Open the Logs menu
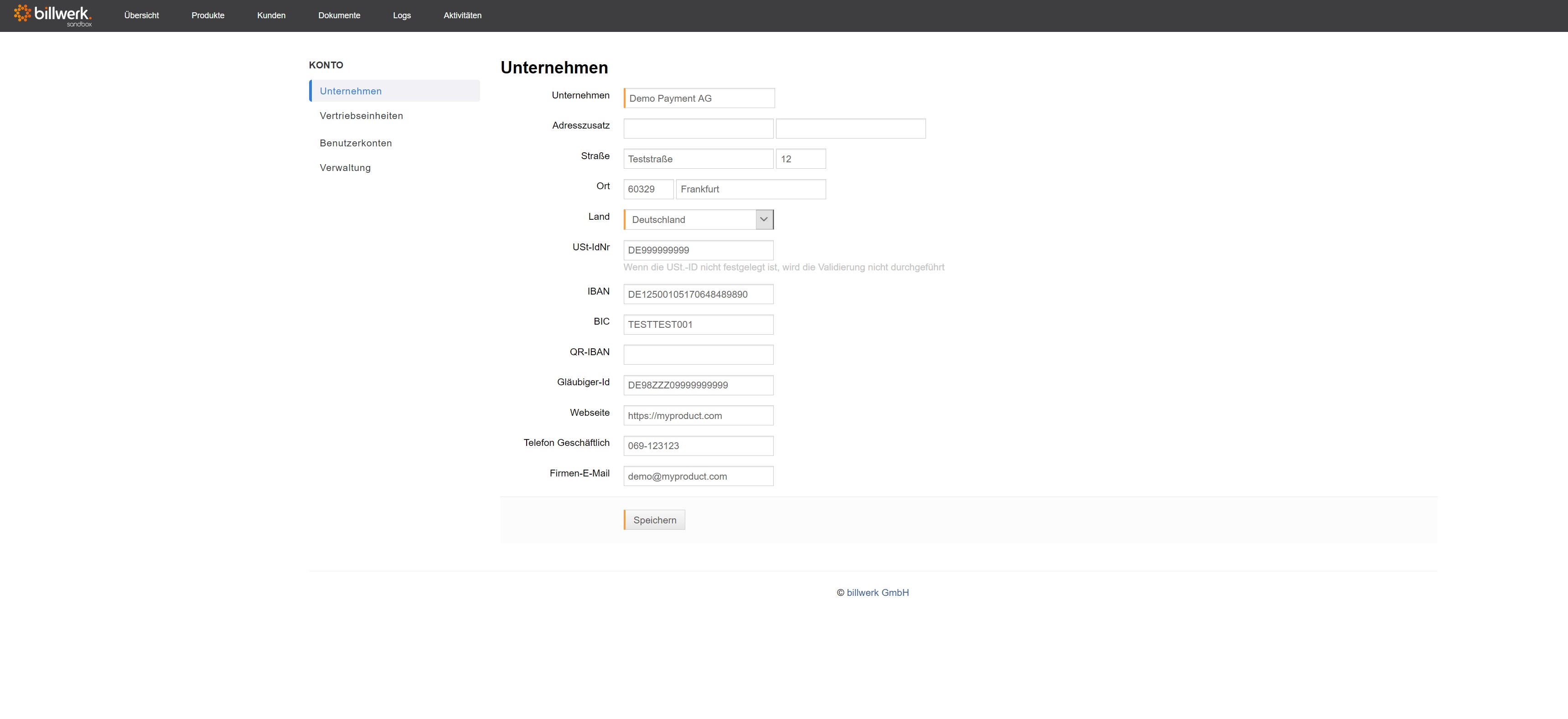 [402, 15]
